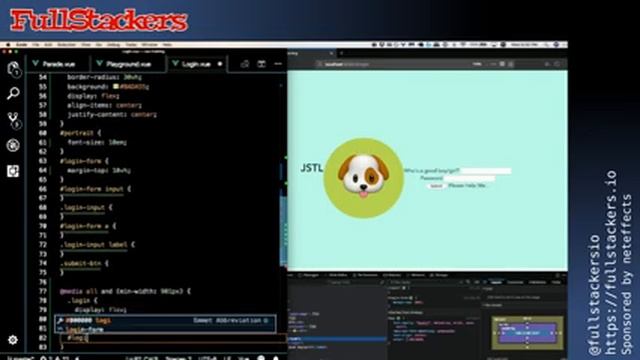Open the Explorer view in activity bar

pyautogui.click(x=13, y=69)
